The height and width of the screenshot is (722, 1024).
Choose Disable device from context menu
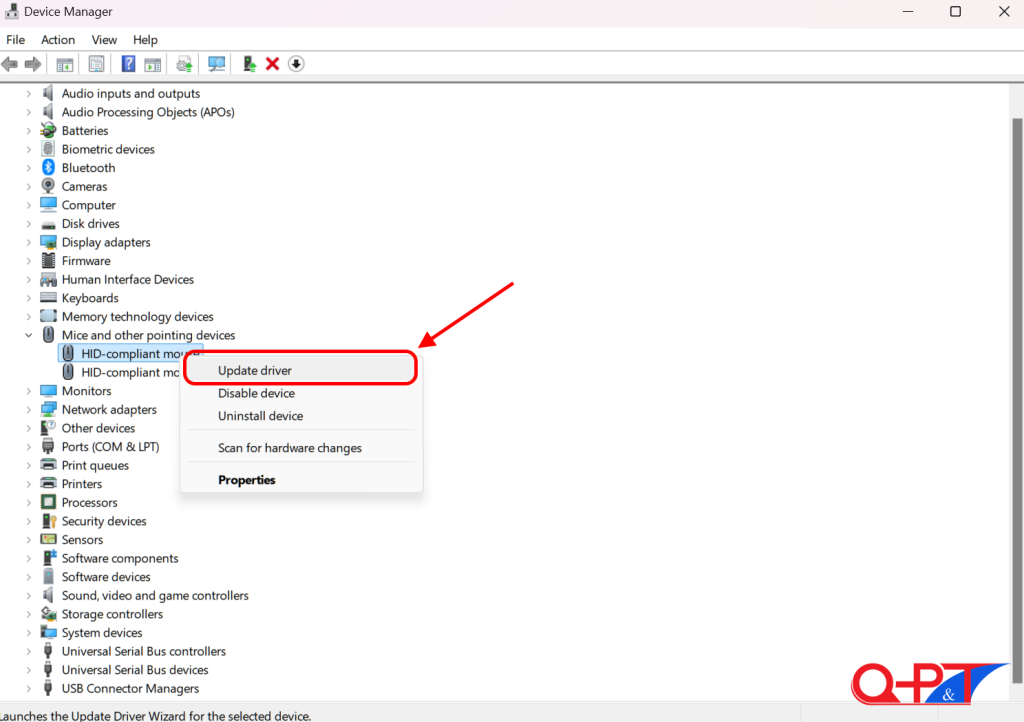[256, 393]
